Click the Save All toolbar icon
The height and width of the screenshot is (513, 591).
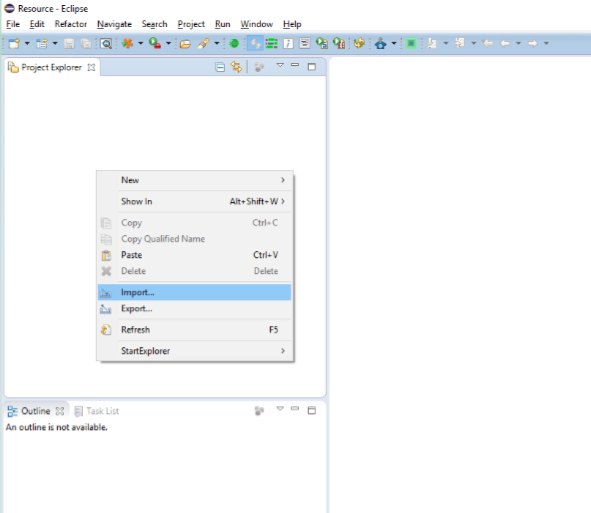point(86,44)
